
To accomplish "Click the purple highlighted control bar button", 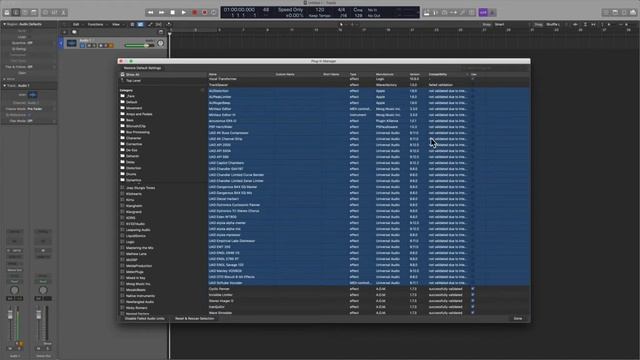I will [x=483, y=13].
